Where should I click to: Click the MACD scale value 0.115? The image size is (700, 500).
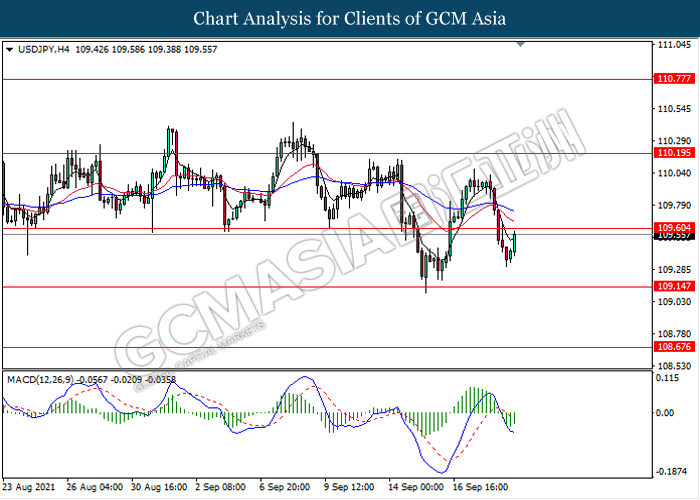[x=667, y=378]
